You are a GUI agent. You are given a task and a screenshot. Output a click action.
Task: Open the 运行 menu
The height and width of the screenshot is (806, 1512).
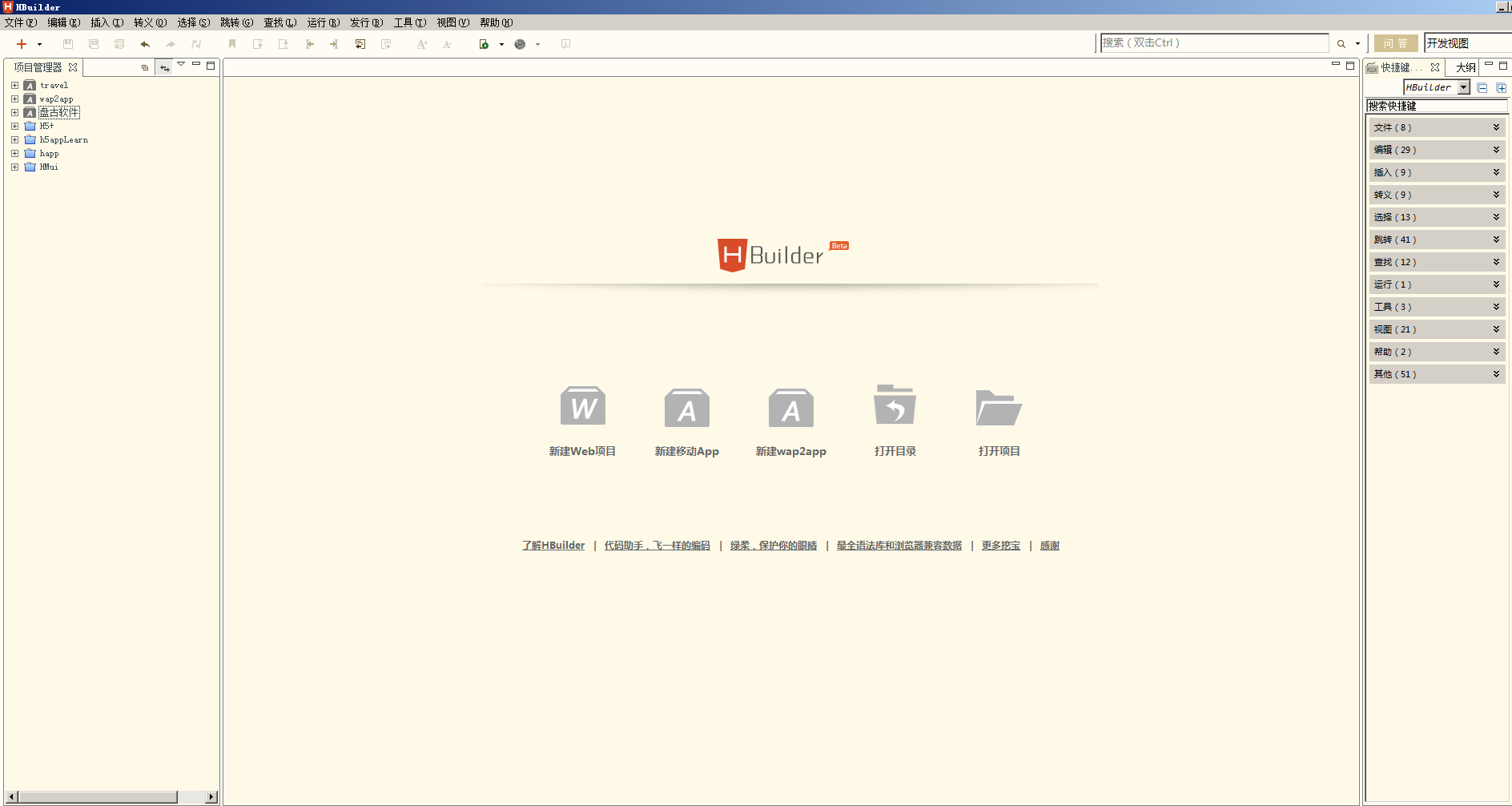click(324, 22)
